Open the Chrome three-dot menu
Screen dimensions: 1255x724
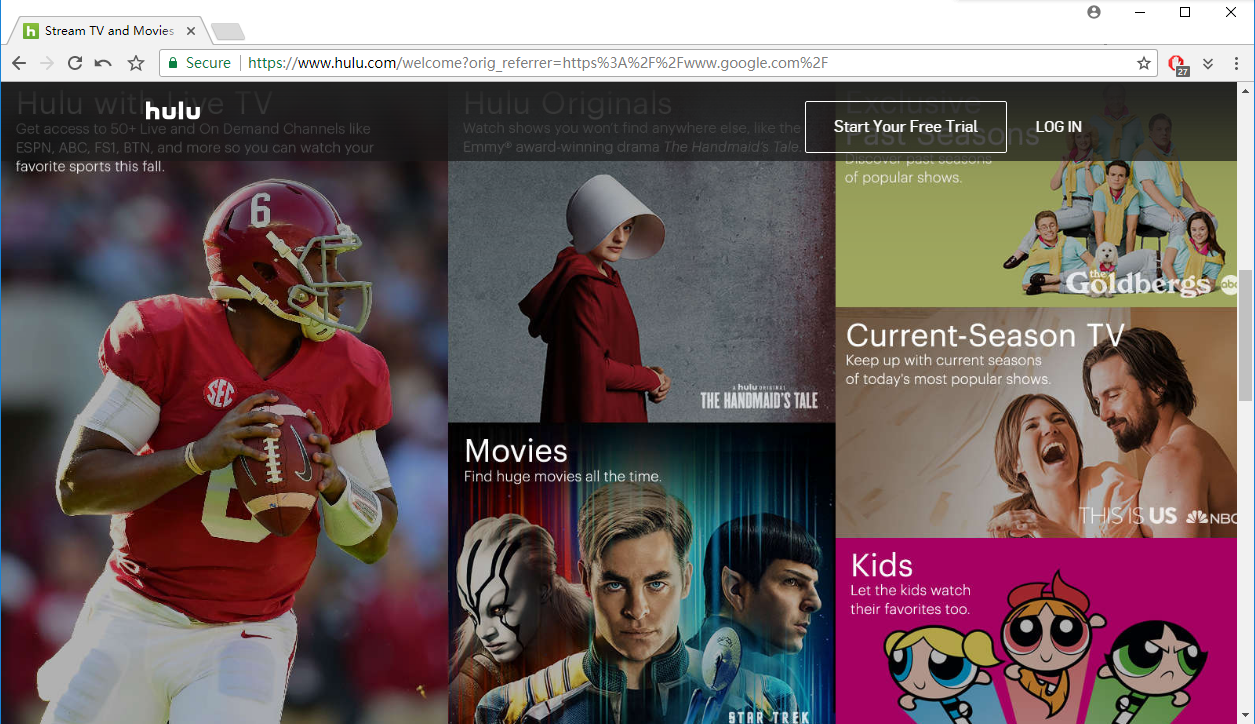pos(1237,63)
